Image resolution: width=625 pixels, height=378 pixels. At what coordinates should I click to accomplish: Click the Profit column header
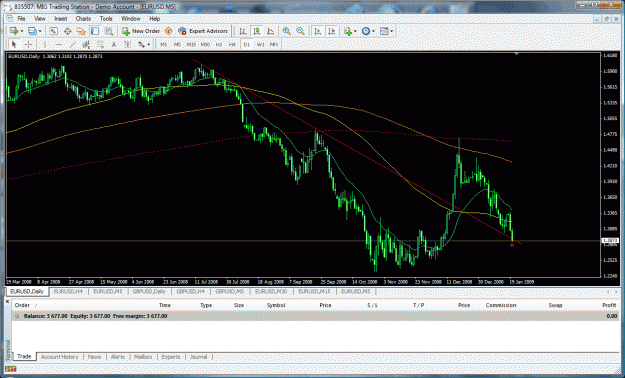tap(609, 305)
